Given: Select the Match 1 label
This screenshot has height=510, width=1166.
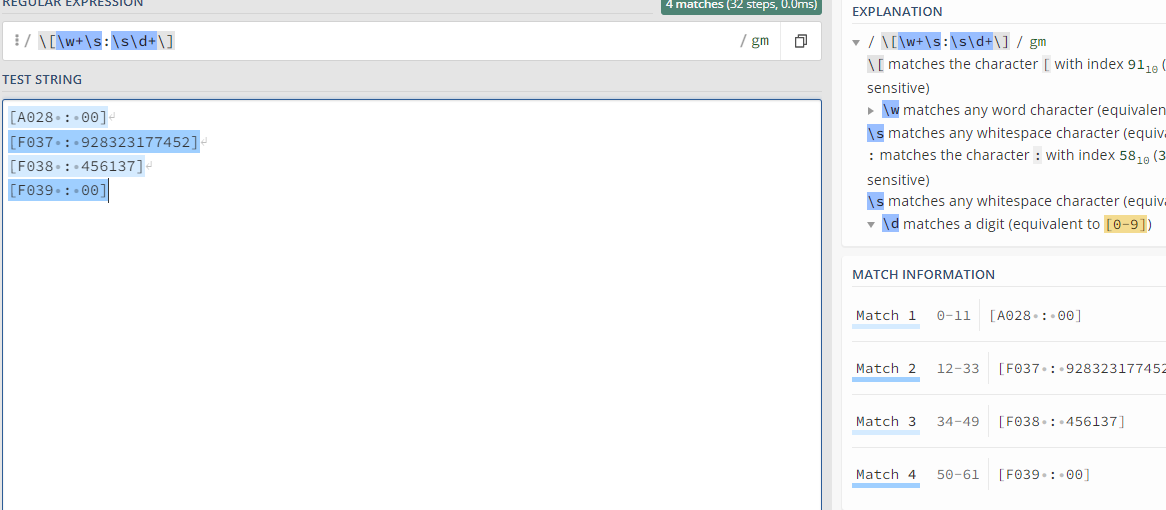Looking at the screenshot, I should (x=885, y=316).
